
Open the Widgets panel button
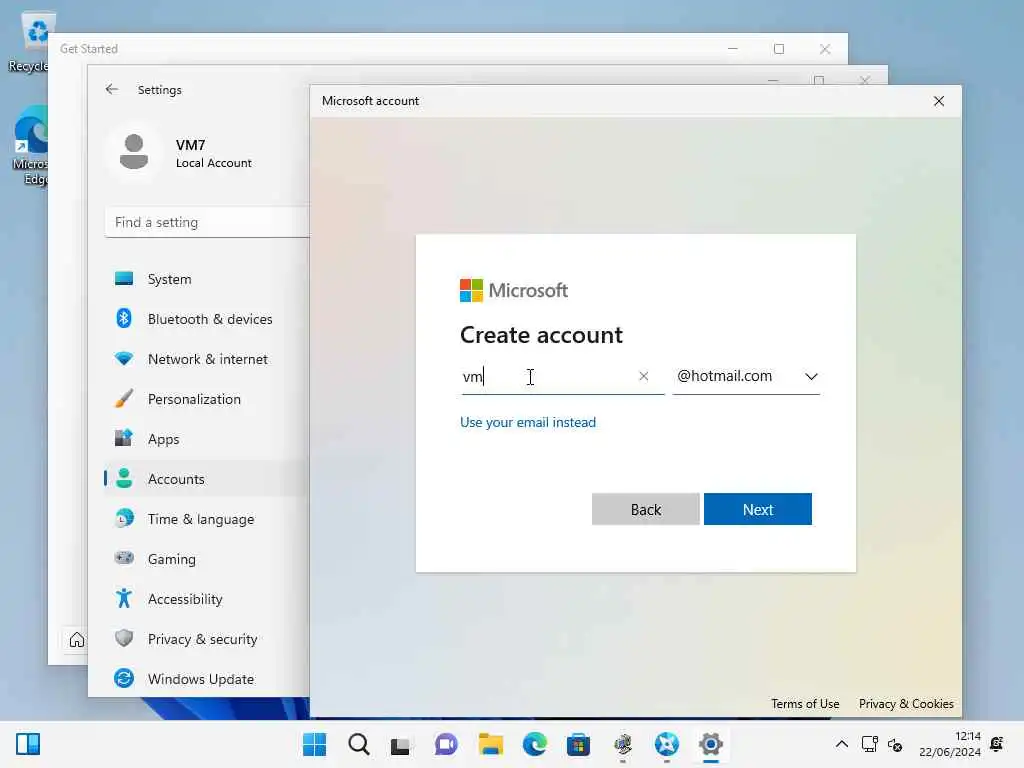[28, 744]
